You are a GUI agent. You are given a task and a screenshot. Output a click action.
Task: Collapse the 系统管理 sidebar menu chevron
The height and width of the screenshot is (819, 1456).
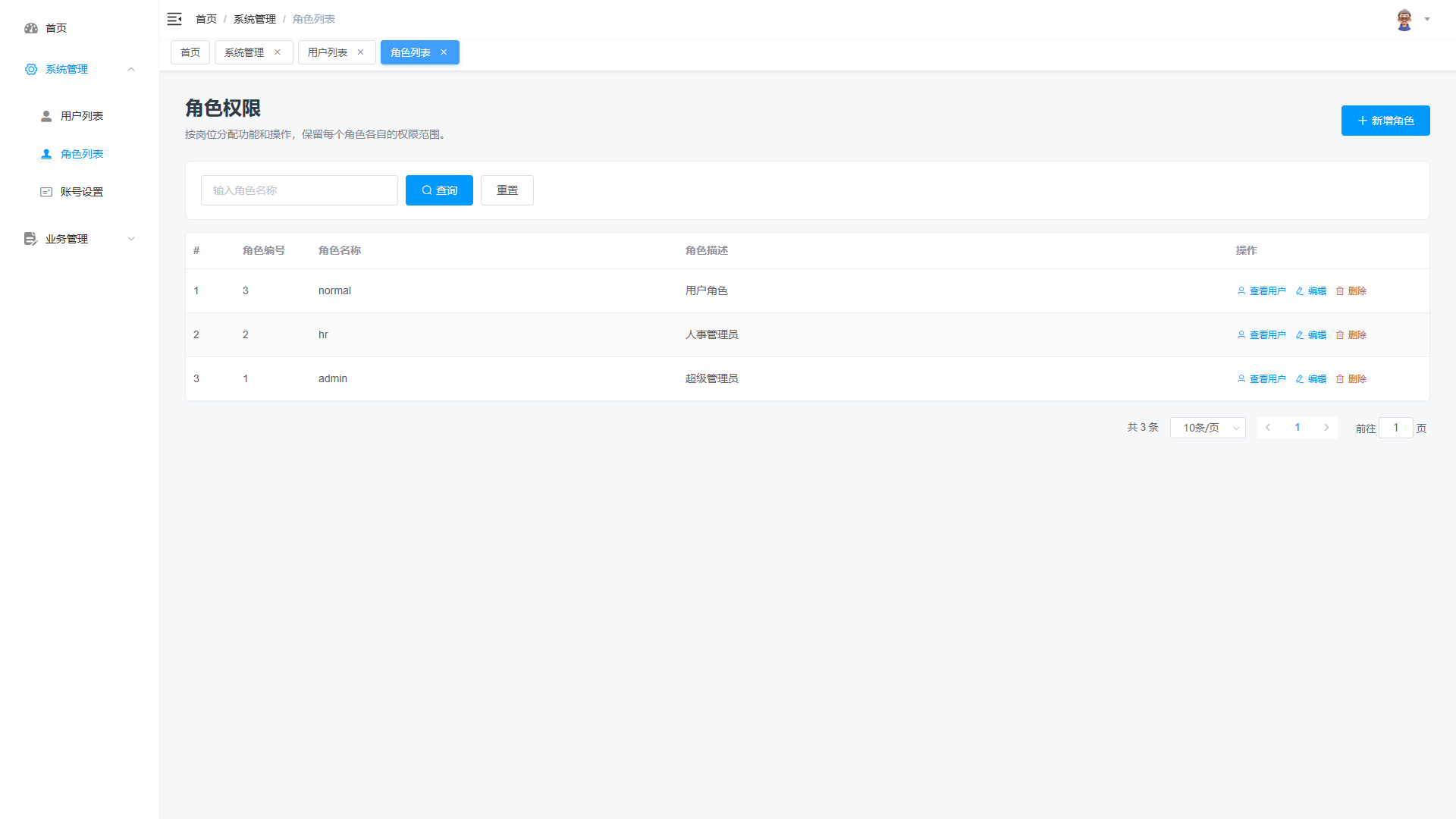131,69
